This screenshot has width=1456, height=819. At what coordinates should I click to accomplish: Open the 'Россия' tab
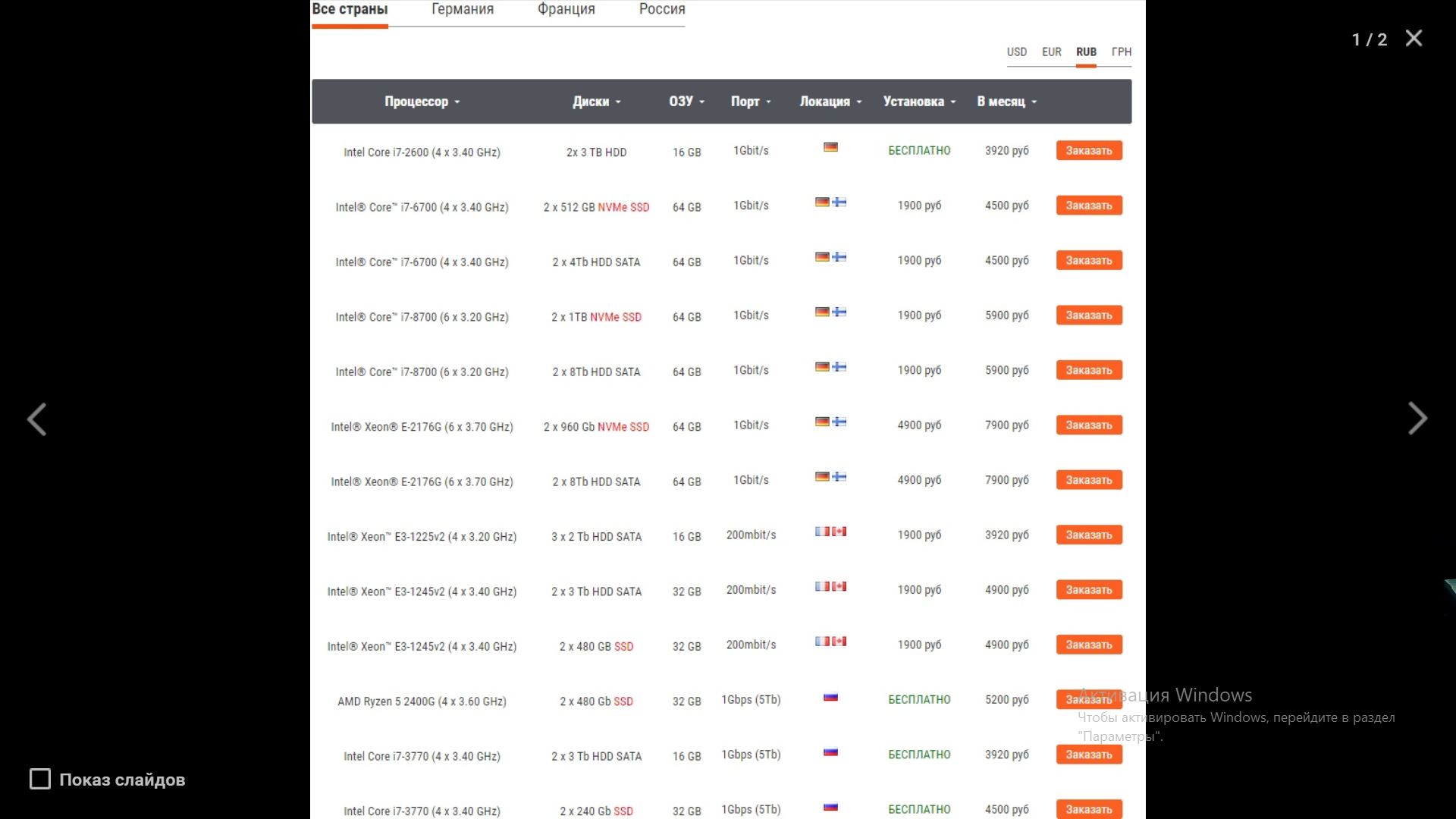click(662, 10)
